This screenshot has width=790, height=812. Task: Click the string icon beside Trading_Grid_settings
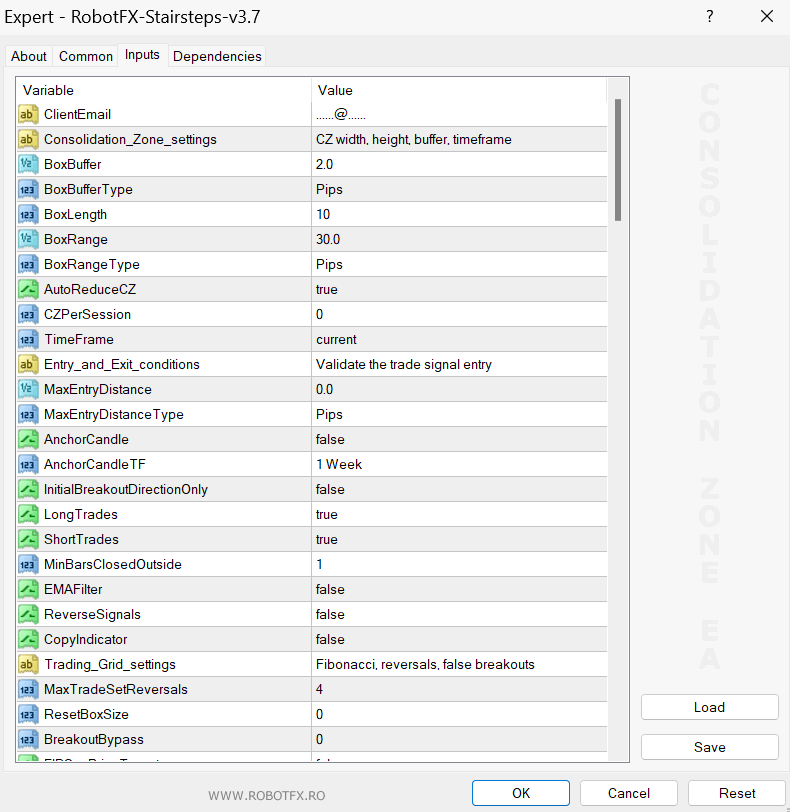[x=28, y=664]
